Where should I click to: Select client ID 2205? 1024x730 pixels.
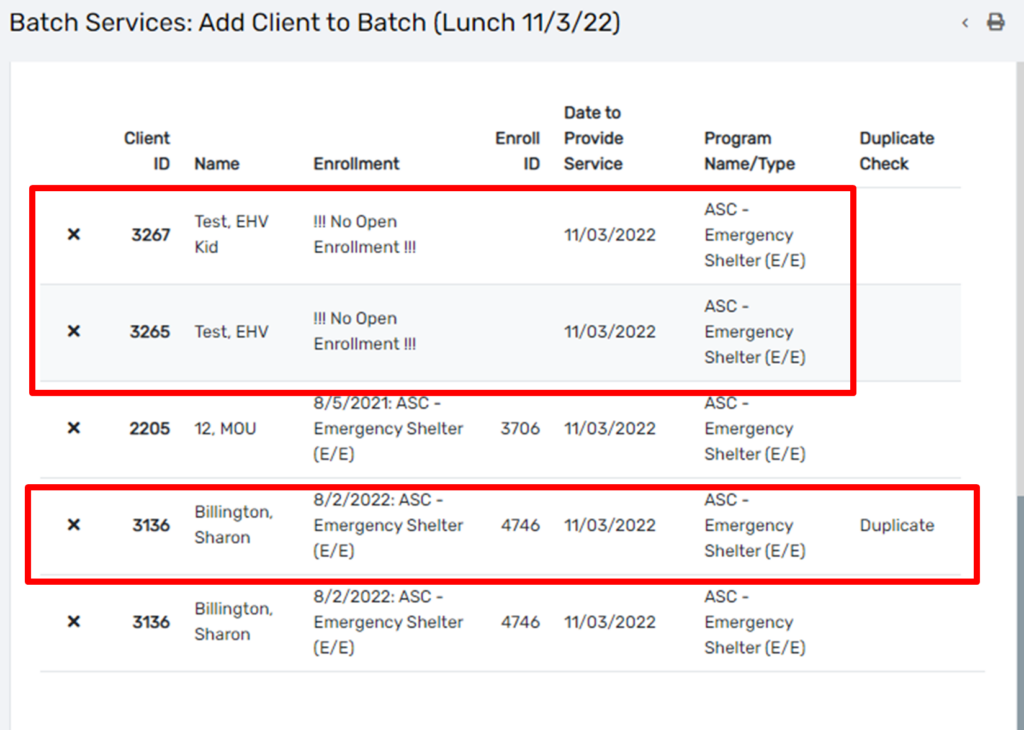click(150, 428)
